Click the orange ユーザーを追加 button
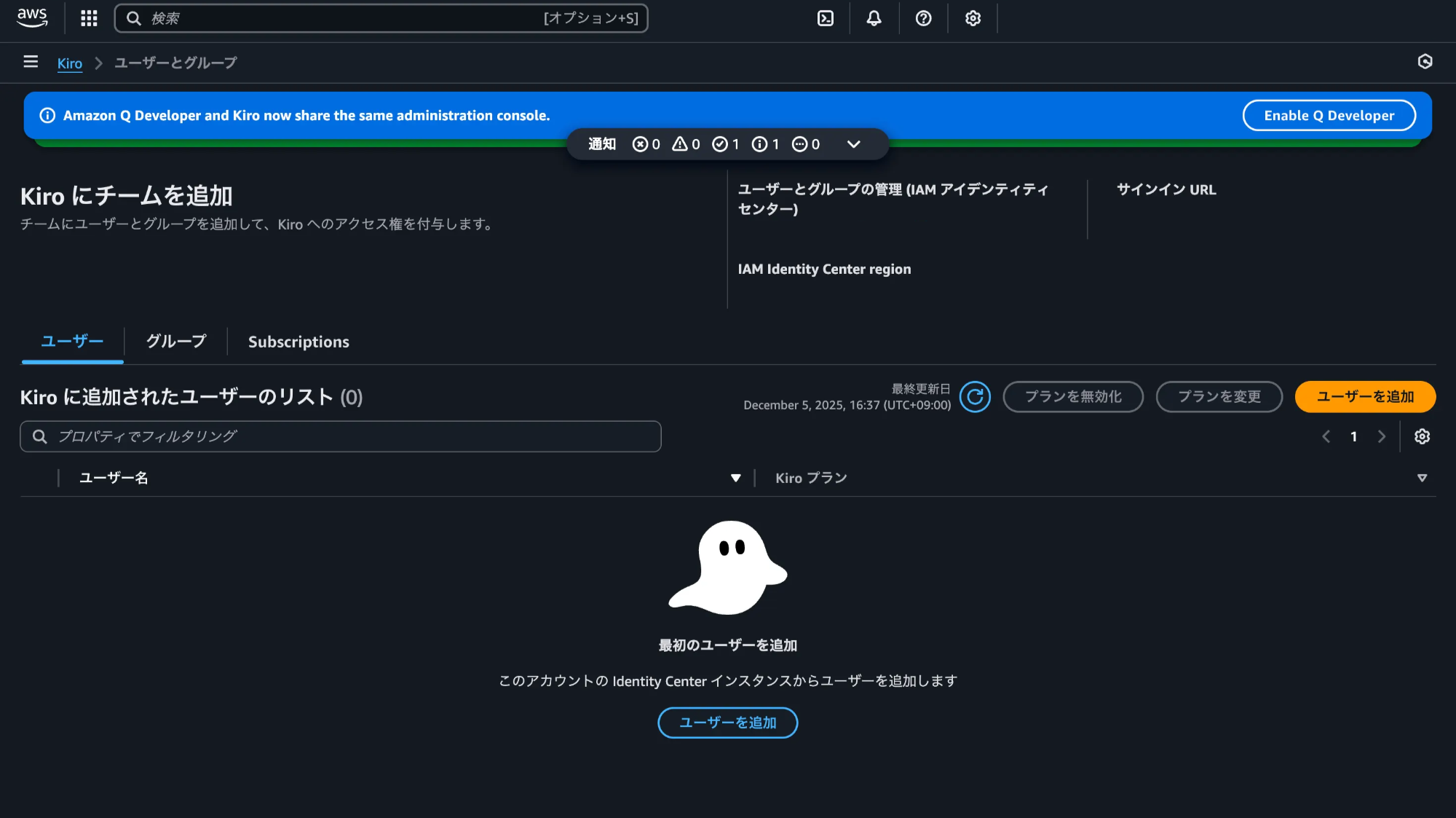This screenshot has height=818, width=1456. (x=1365, y=397)
